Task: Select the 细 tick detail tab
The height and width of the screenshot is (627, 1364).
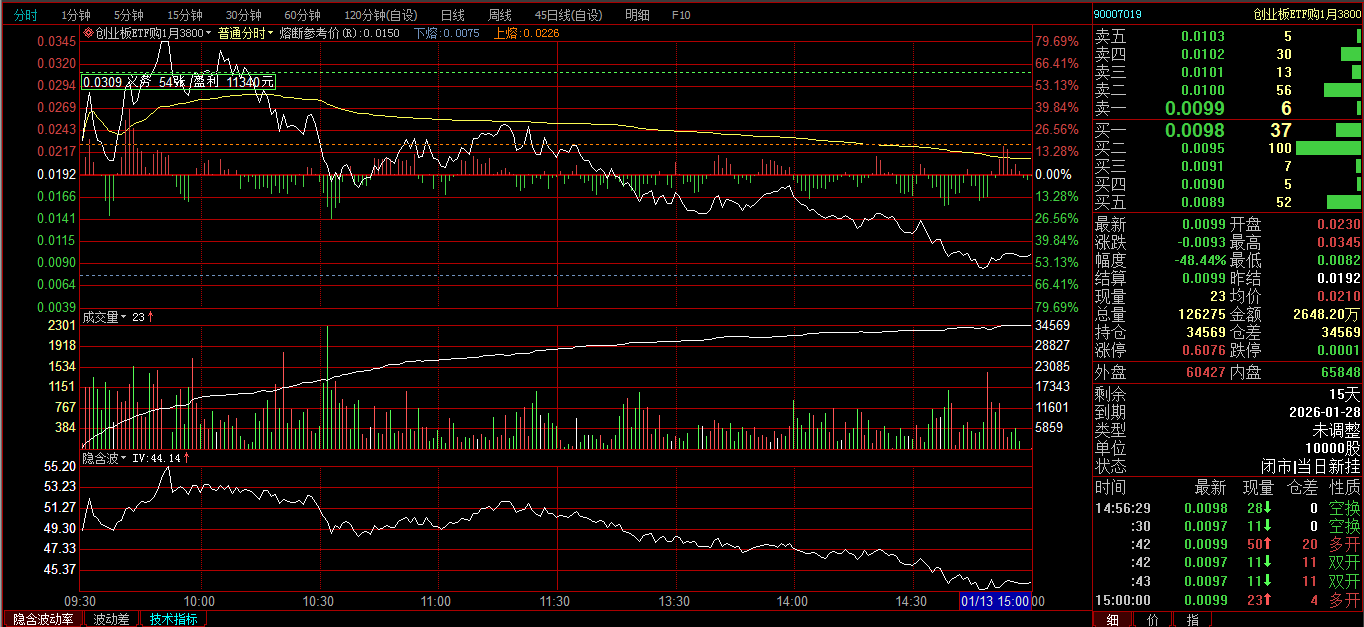Action: coord(1112,619)
